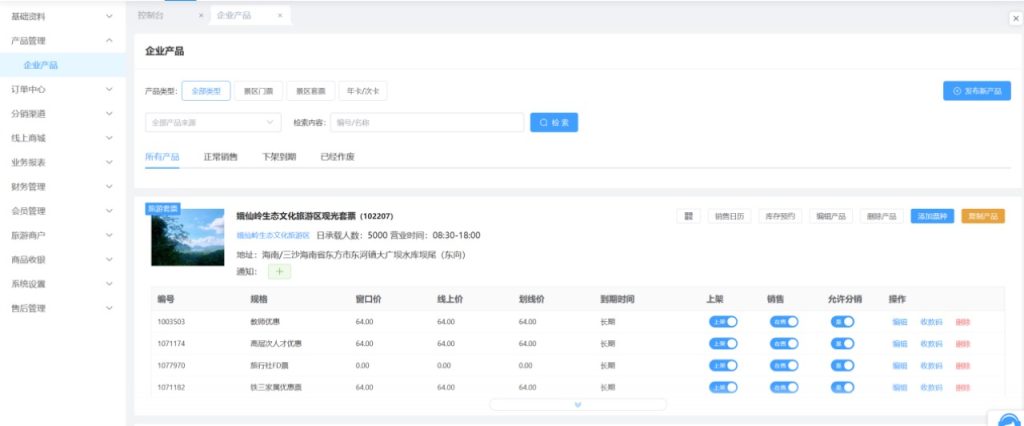The image size is (1024, 426).
Task: Expand the 会员管理 sidebar menu
Action: (63, 211)
